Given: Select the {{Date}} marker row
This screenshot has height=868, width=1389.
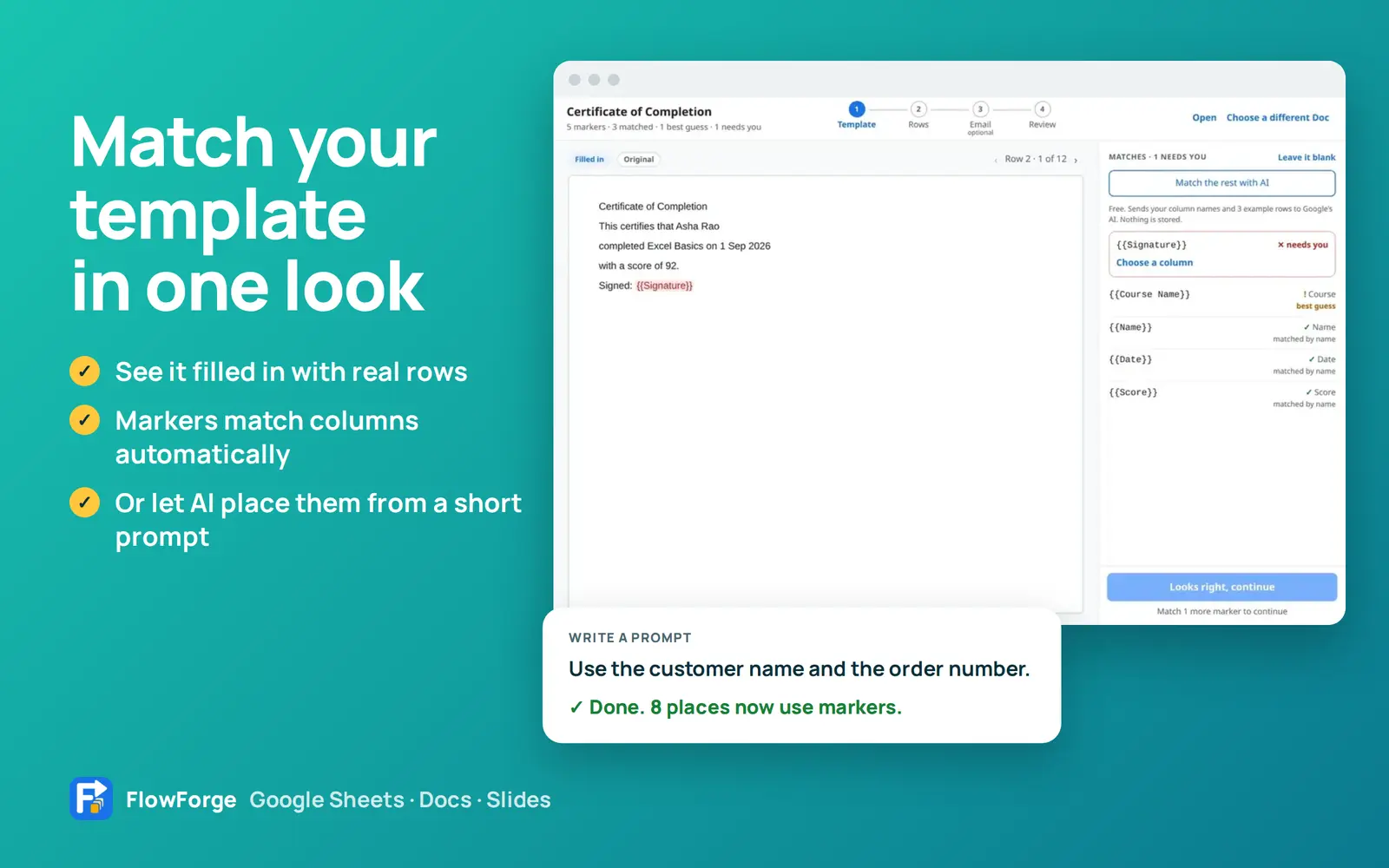Looking at the screenshot, I should pos(1221,365).
